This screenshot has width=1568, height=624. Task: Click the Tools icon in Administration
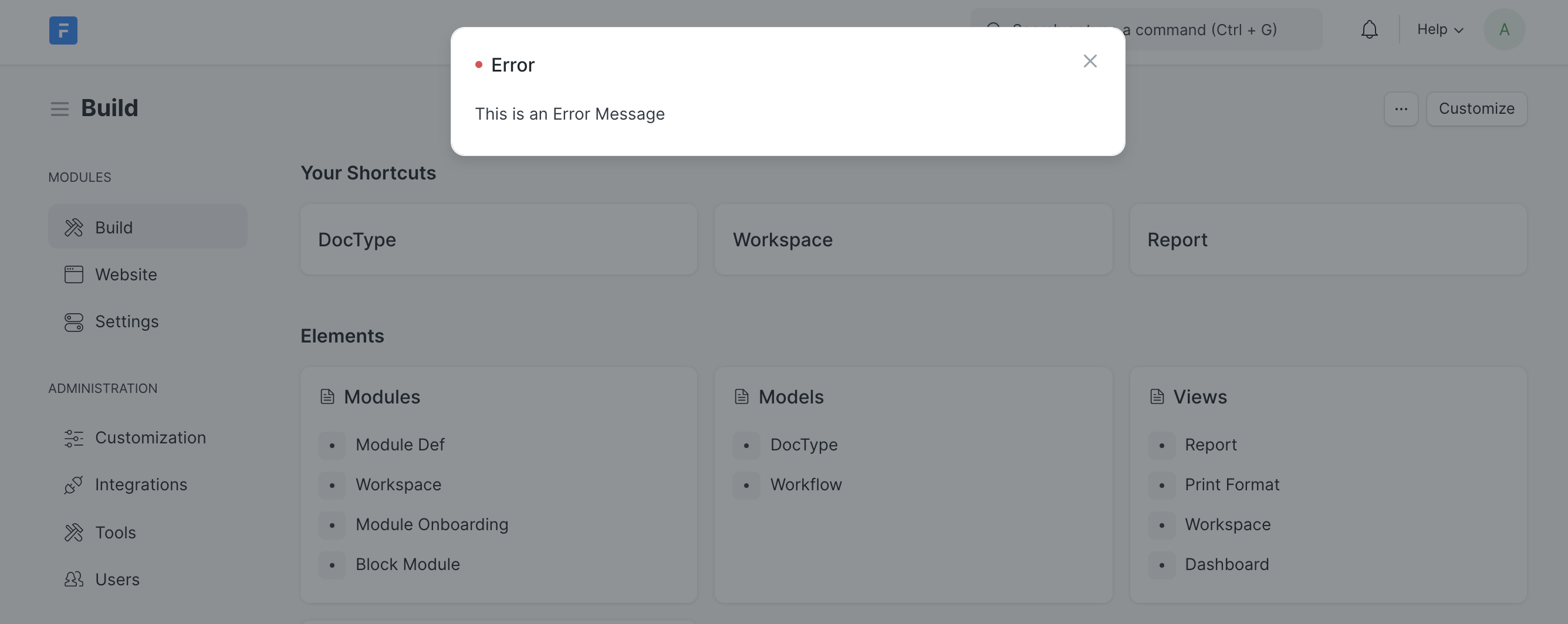(x=74, y=533)
